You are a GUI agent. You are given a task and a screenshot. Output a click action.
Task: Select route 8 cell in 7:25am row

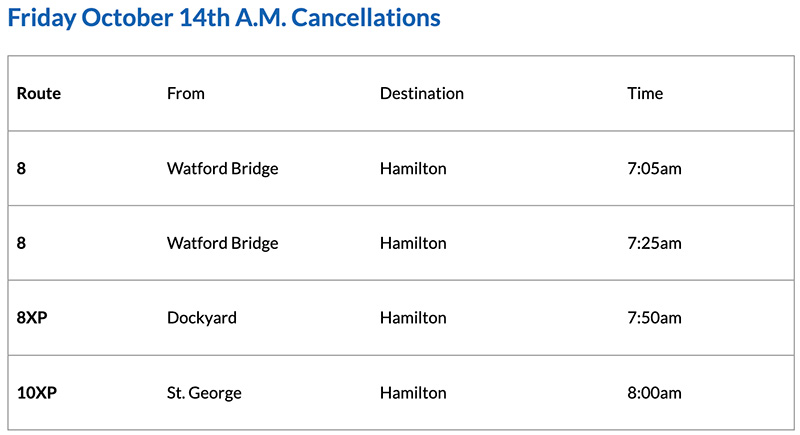tap(22, 243)
